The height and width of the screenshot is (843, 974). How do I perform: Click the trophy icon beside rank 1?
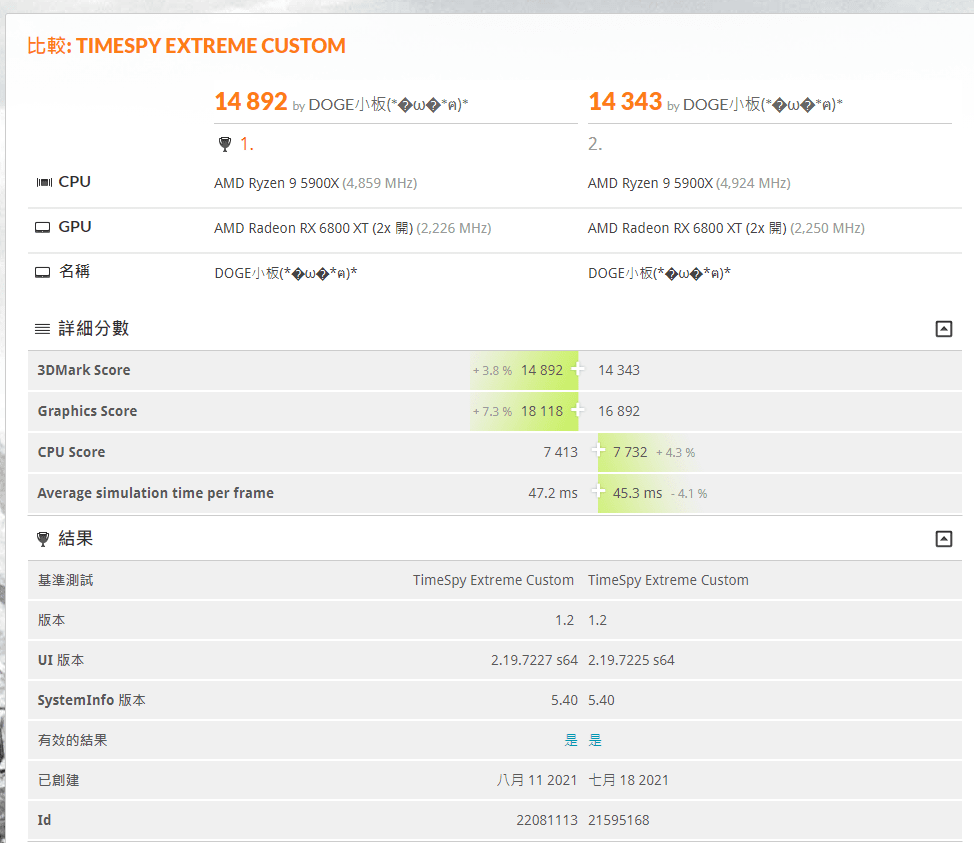pyautogui.click(x=224, y=144)
